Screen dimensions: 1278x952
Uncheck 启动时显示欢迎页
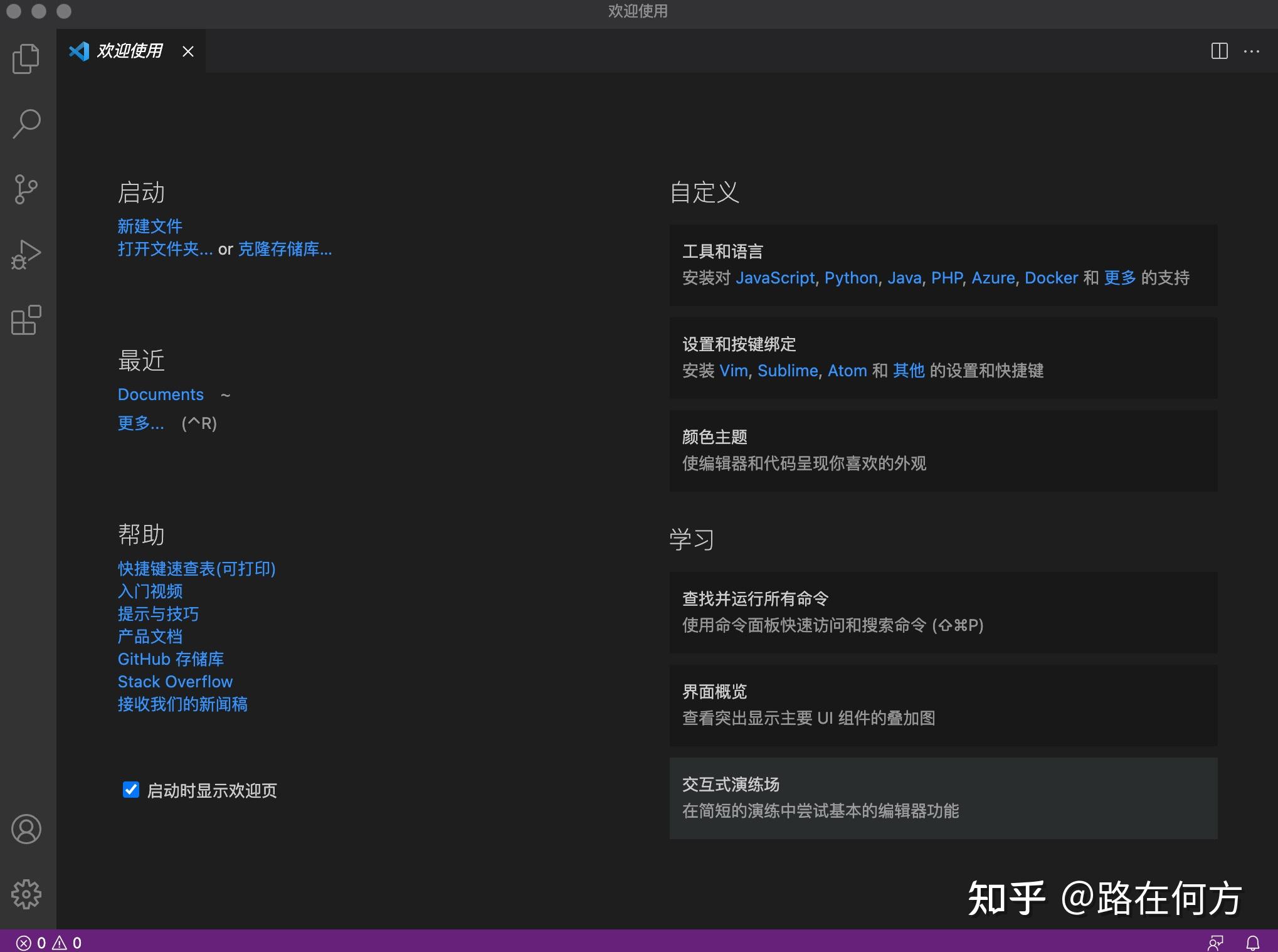[130, 791]
